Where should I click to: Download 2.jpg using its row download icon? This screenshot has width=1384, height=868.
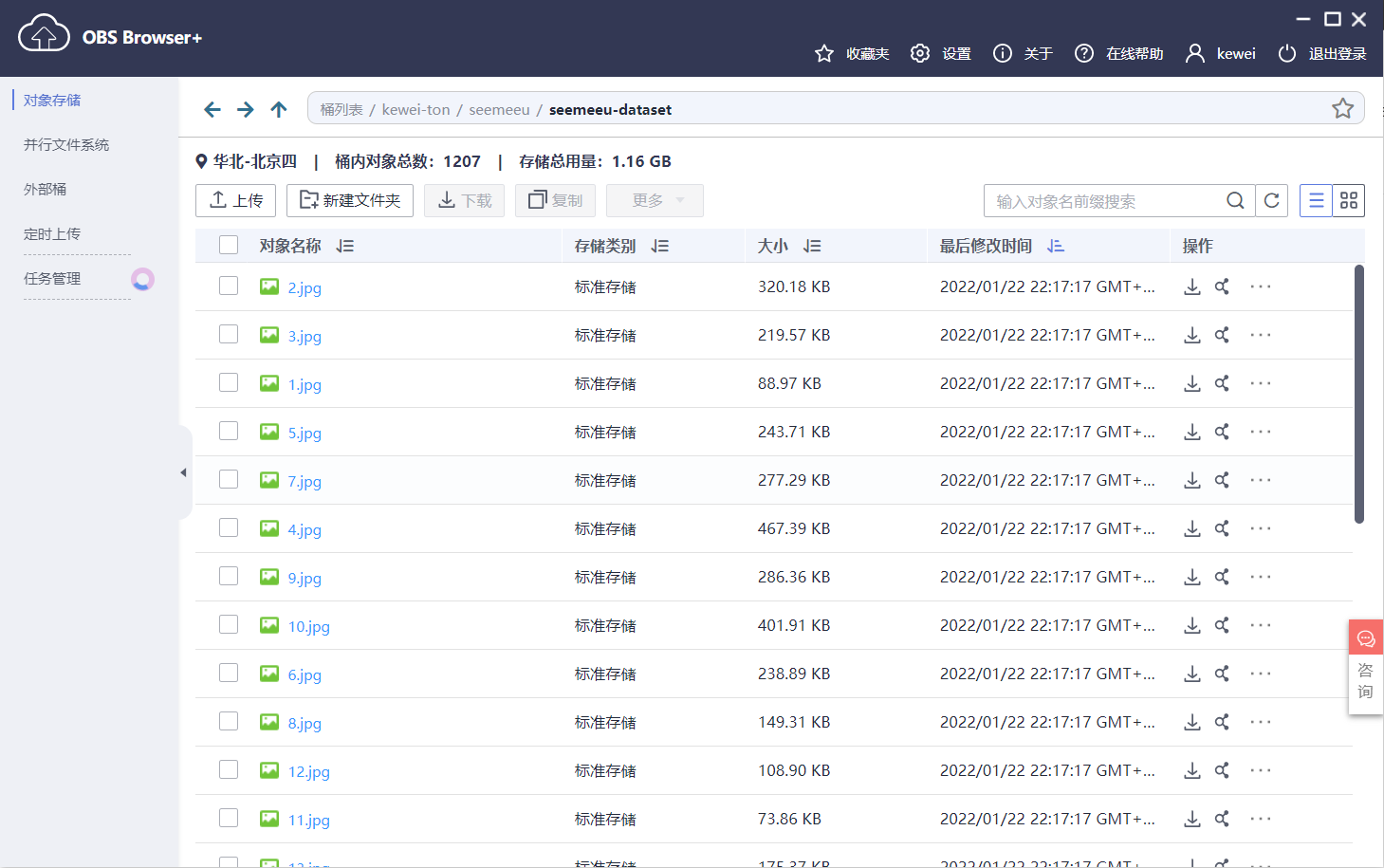(x=1192, y=286)
